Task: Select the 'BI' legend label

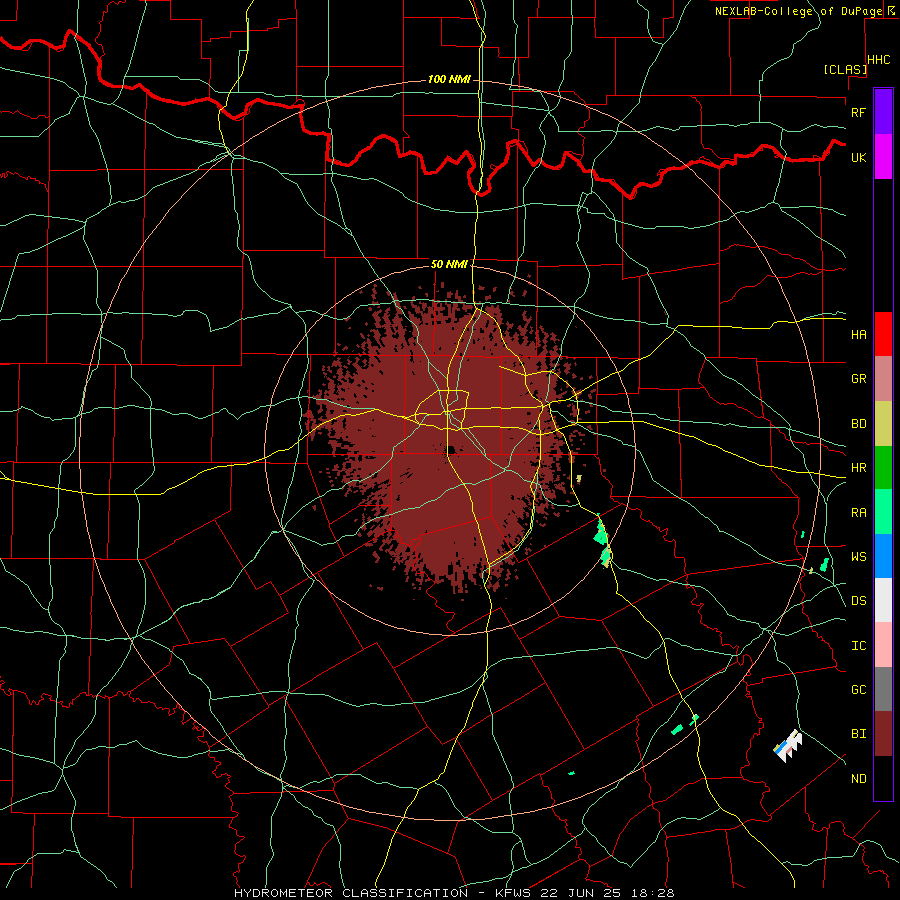Action: pos(858,734)
